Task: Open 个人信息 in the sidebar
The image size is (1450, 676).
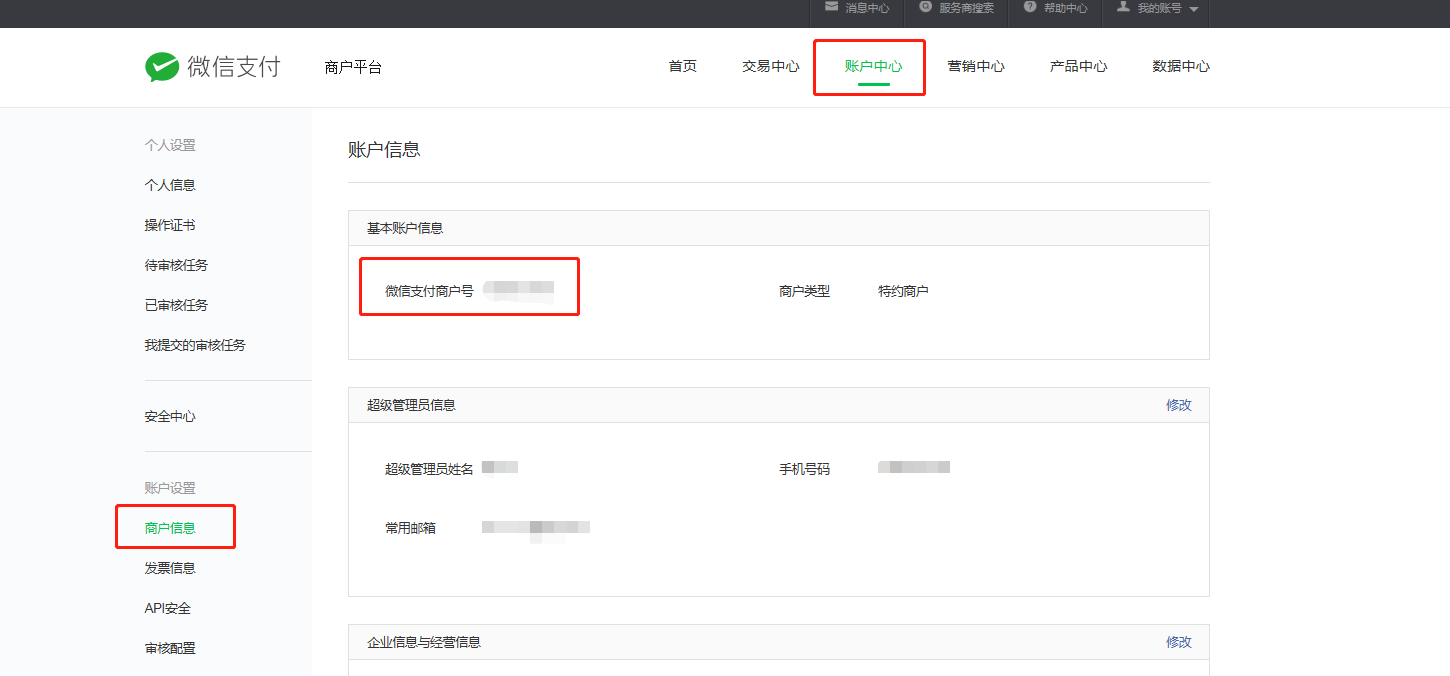Action: coord(170,185)
